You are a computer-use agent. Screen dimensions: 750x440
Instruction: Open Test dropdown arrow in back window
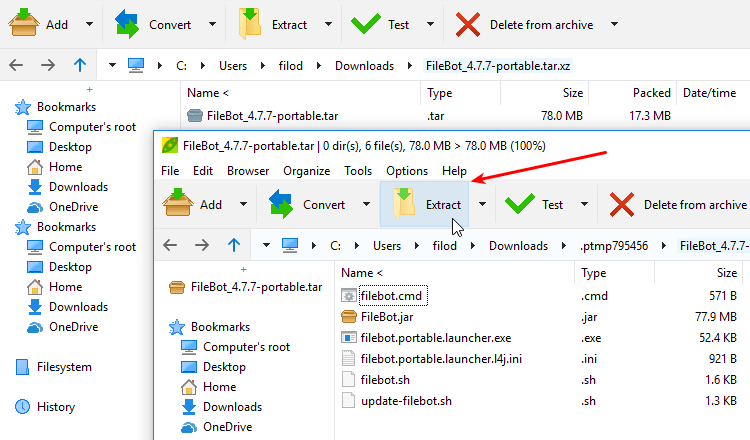point(430,24)
